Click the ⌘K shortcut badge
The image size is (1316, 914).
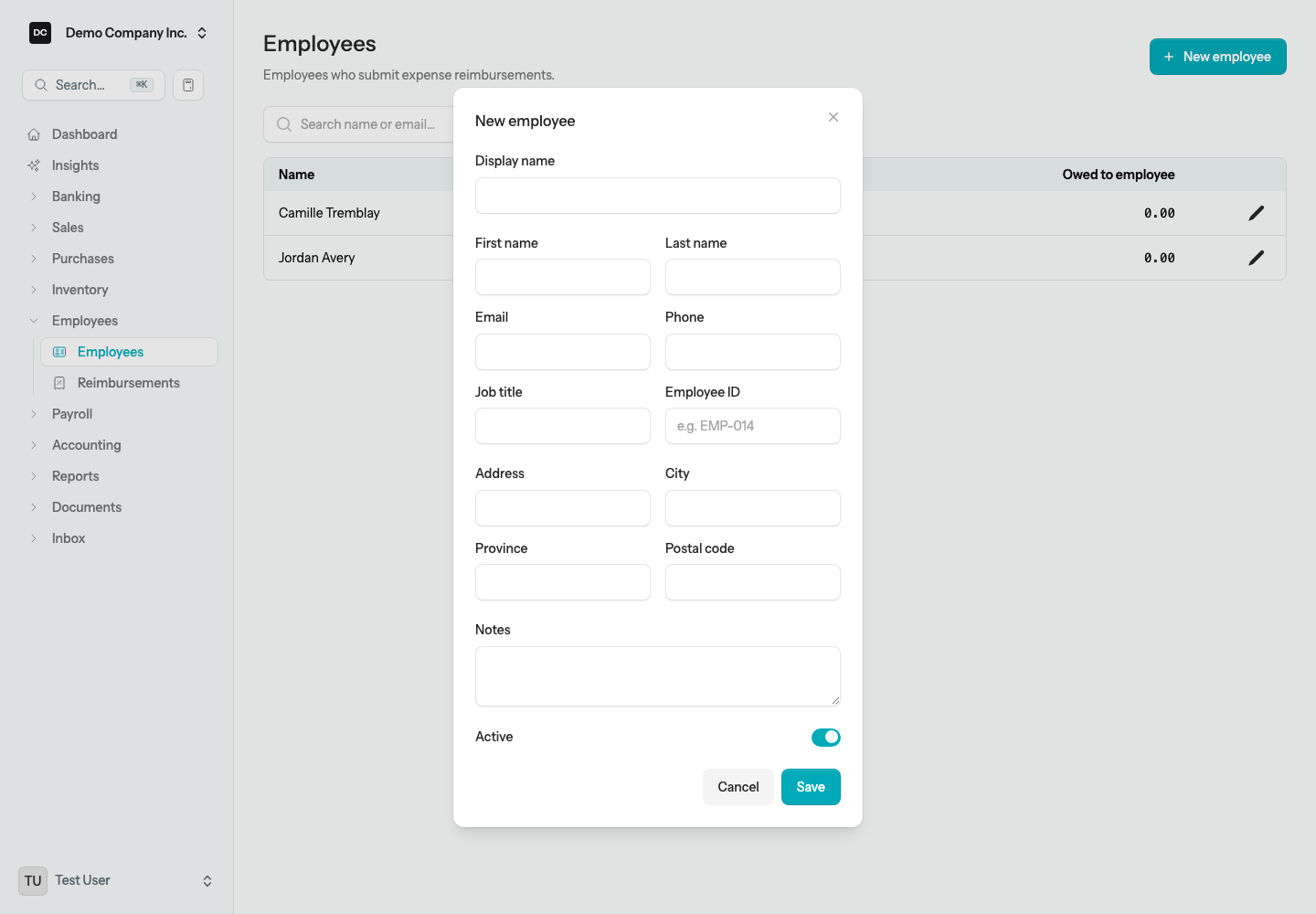point(142,85)
